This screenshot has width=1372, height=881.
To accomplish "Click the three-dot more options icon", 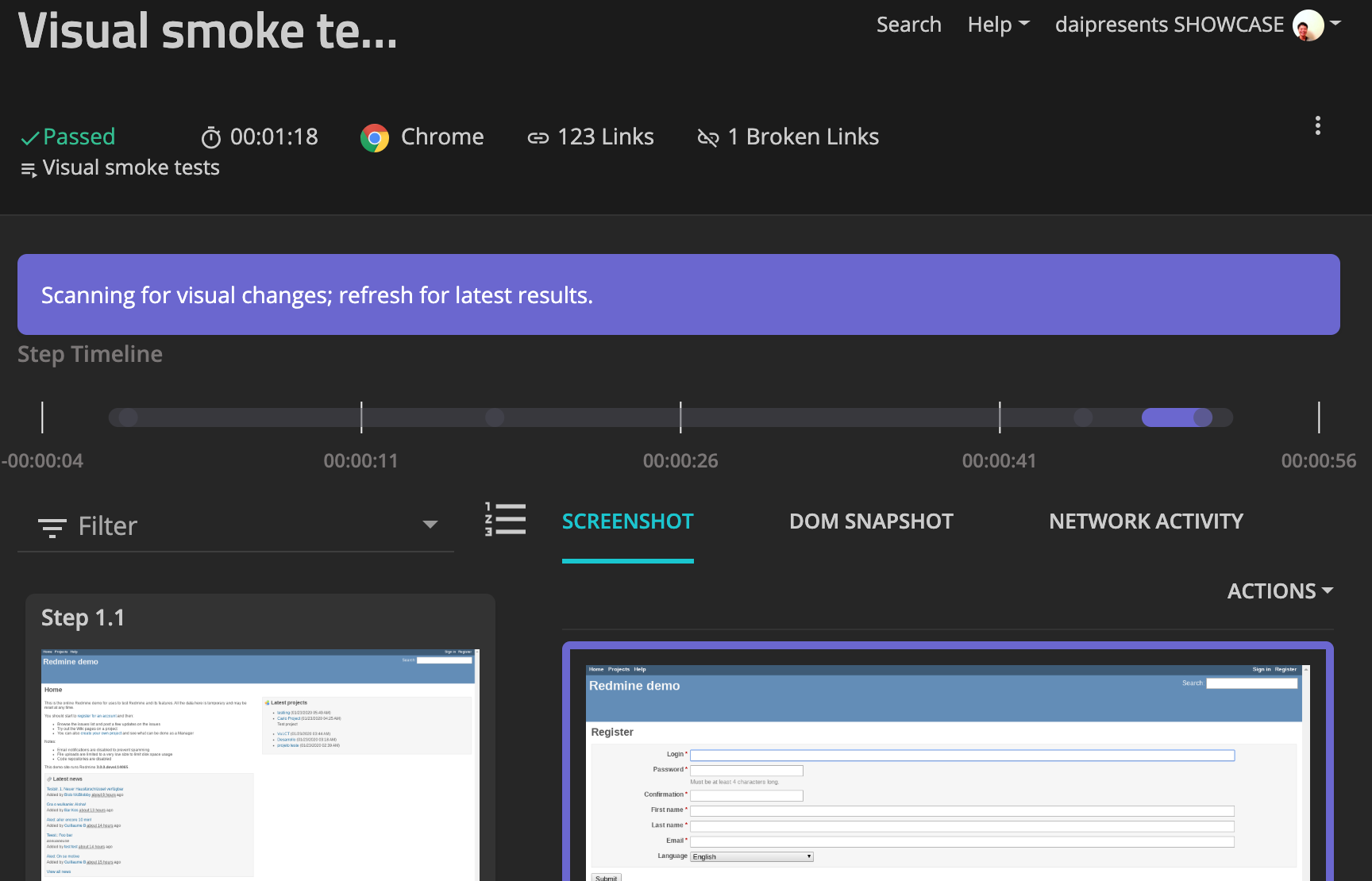I will click(x=1317, y=125).
